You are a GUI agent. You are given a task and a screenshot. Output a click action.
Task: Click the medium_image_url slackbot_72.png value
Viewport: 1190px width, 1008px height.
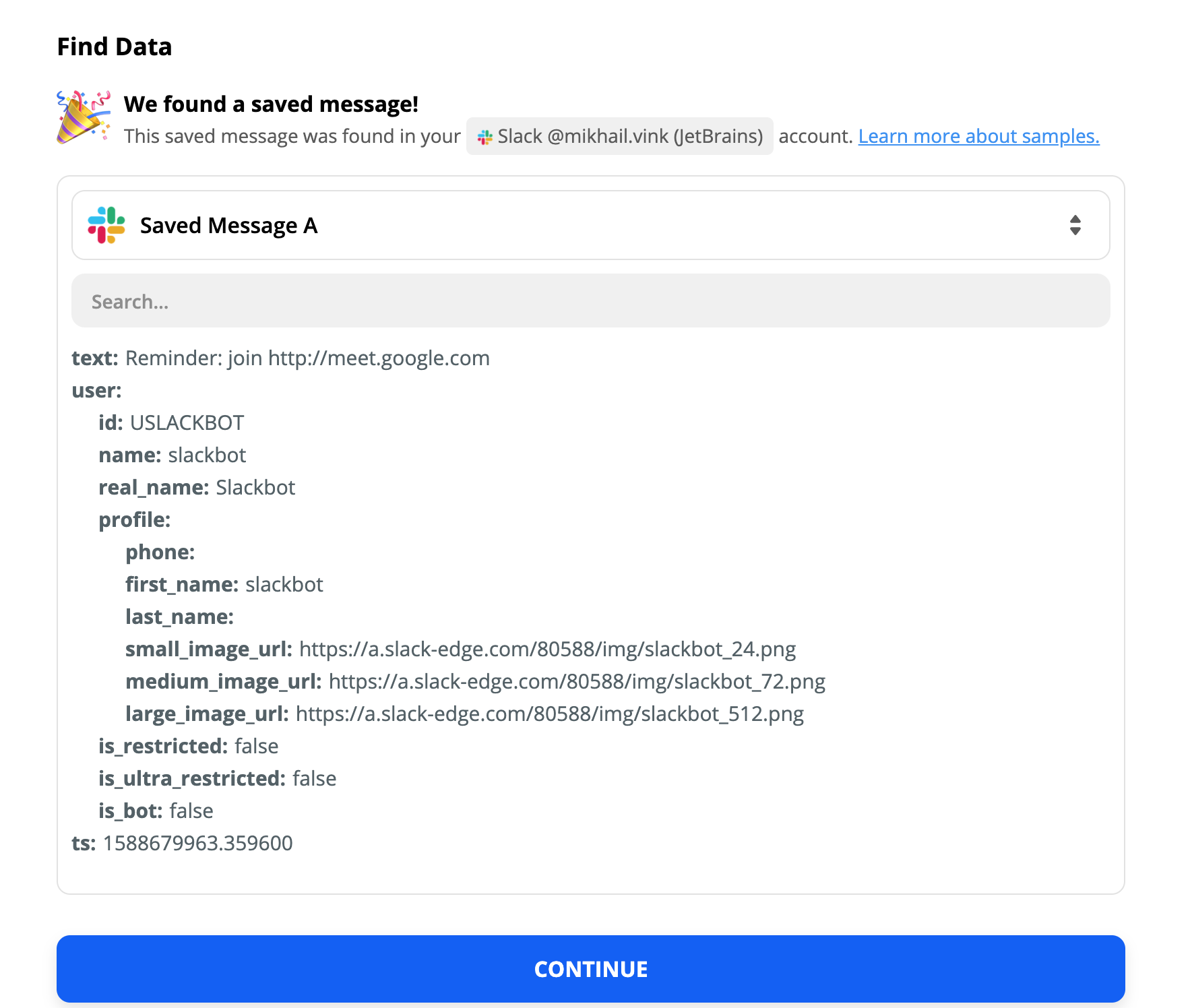point(577,681)
